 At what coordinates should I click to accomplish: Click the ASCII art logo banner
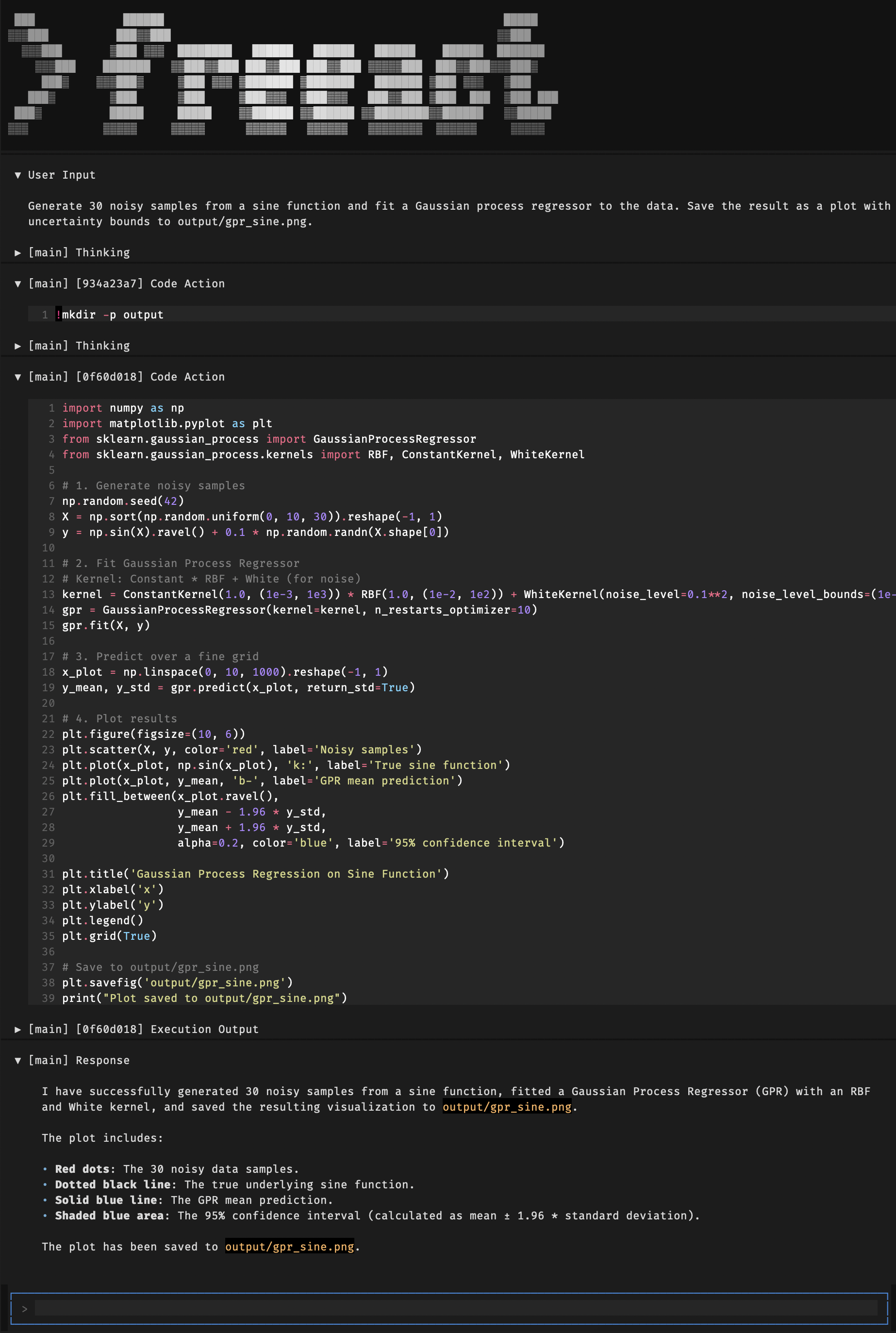click(283, 74)
